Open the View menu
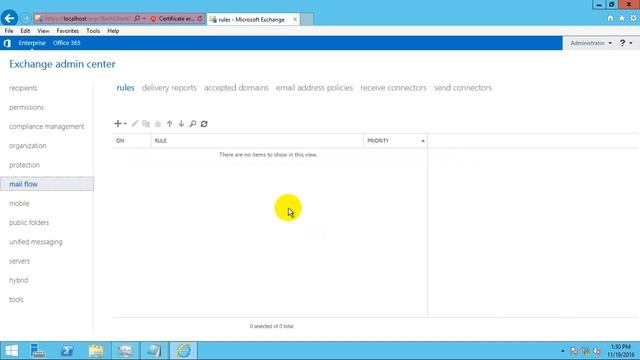Image resolution: width=640 pixels, height=360 pixels. click(43, 31)
